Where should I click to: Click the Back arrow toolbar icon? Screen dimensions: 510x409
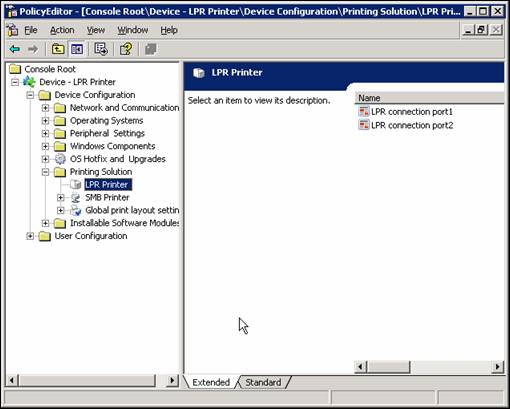coord(15,49)
